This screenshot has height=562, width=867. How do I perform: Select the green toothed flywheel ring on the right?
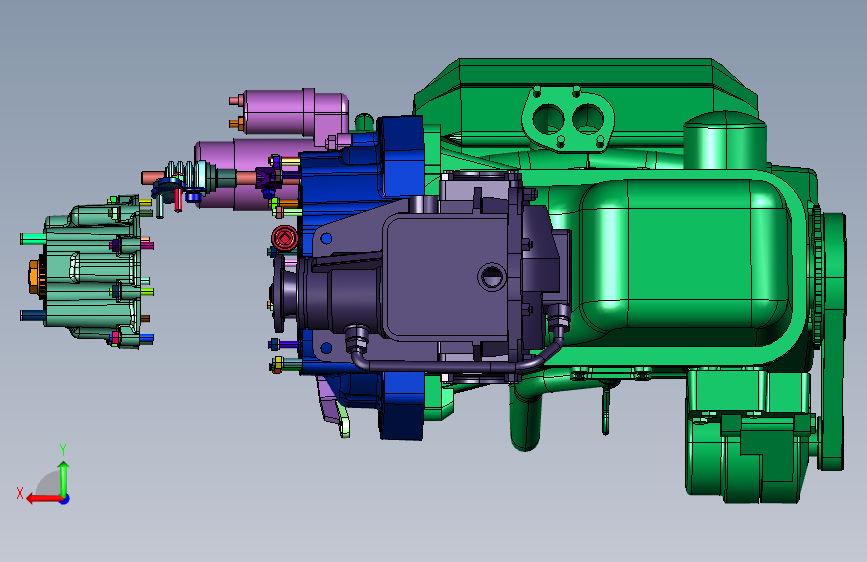click(817, 275)
